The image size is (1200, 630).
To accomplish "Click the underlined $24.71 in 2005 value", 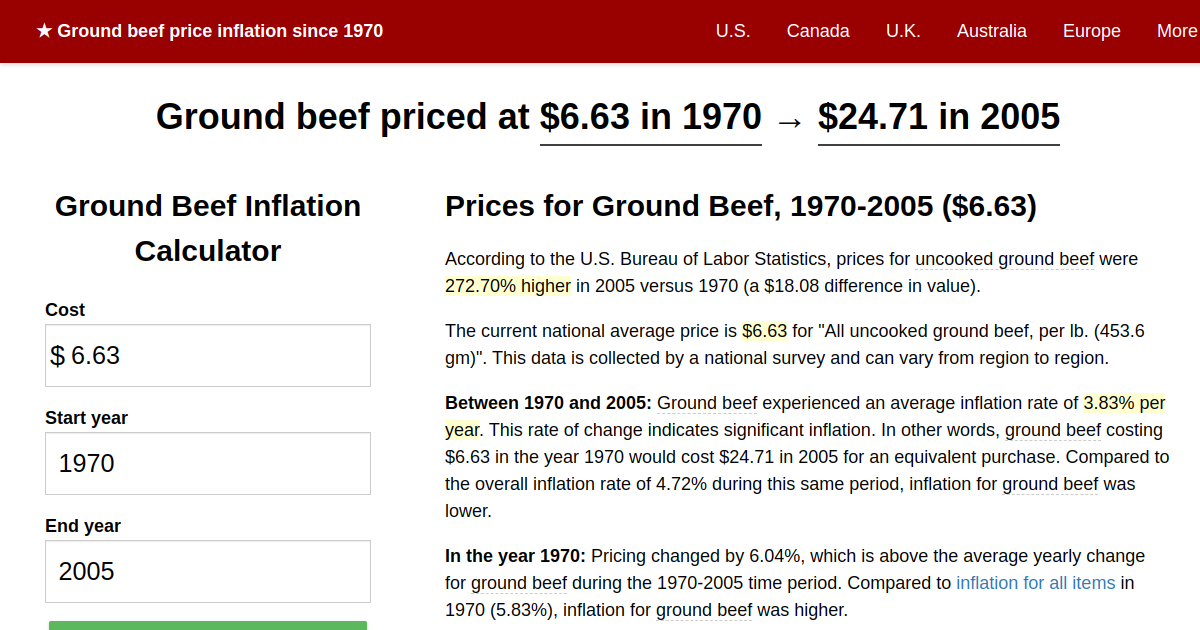I will click(x=938, y=117).
